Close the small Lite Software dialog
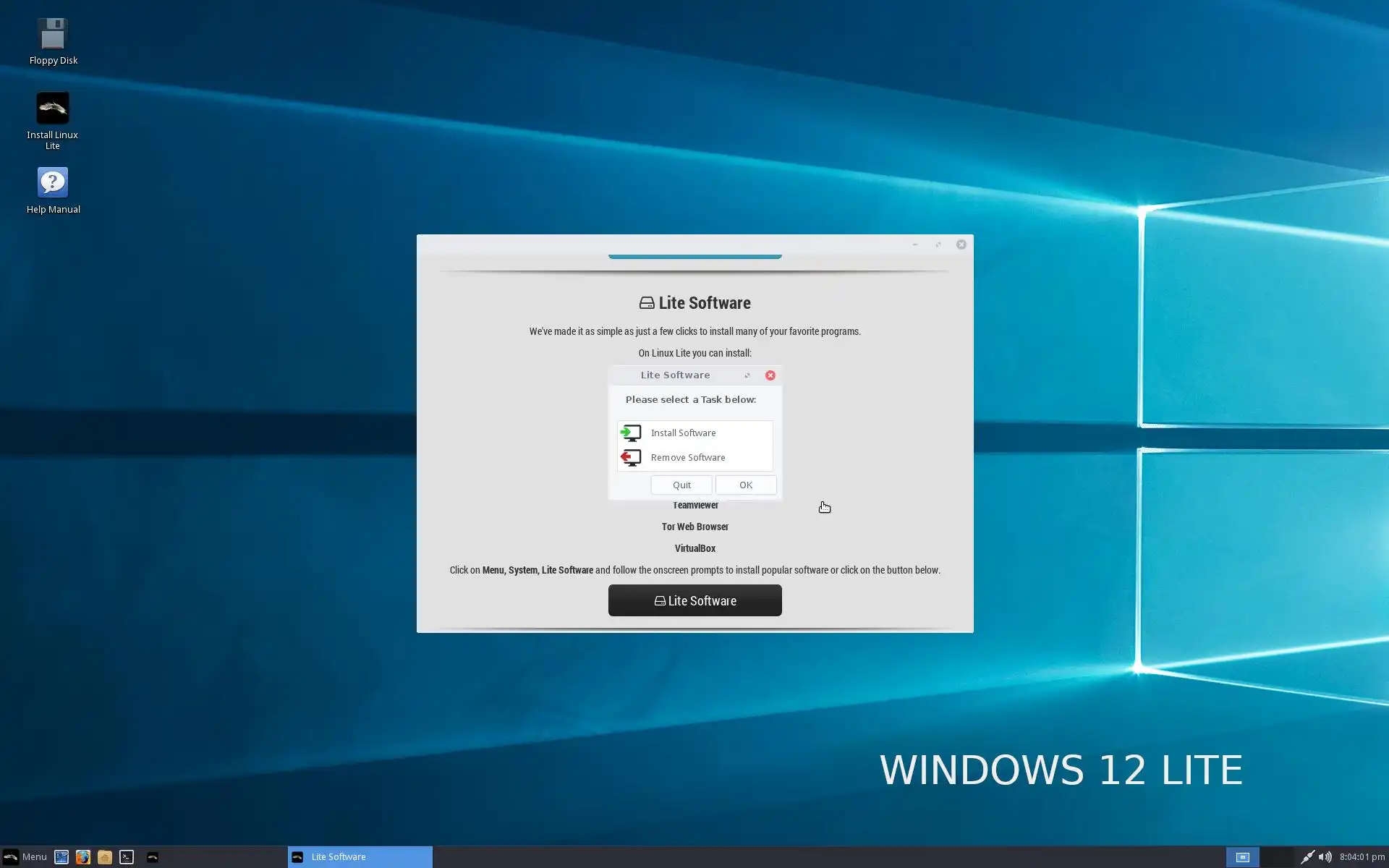 click(x=770, y=375)
